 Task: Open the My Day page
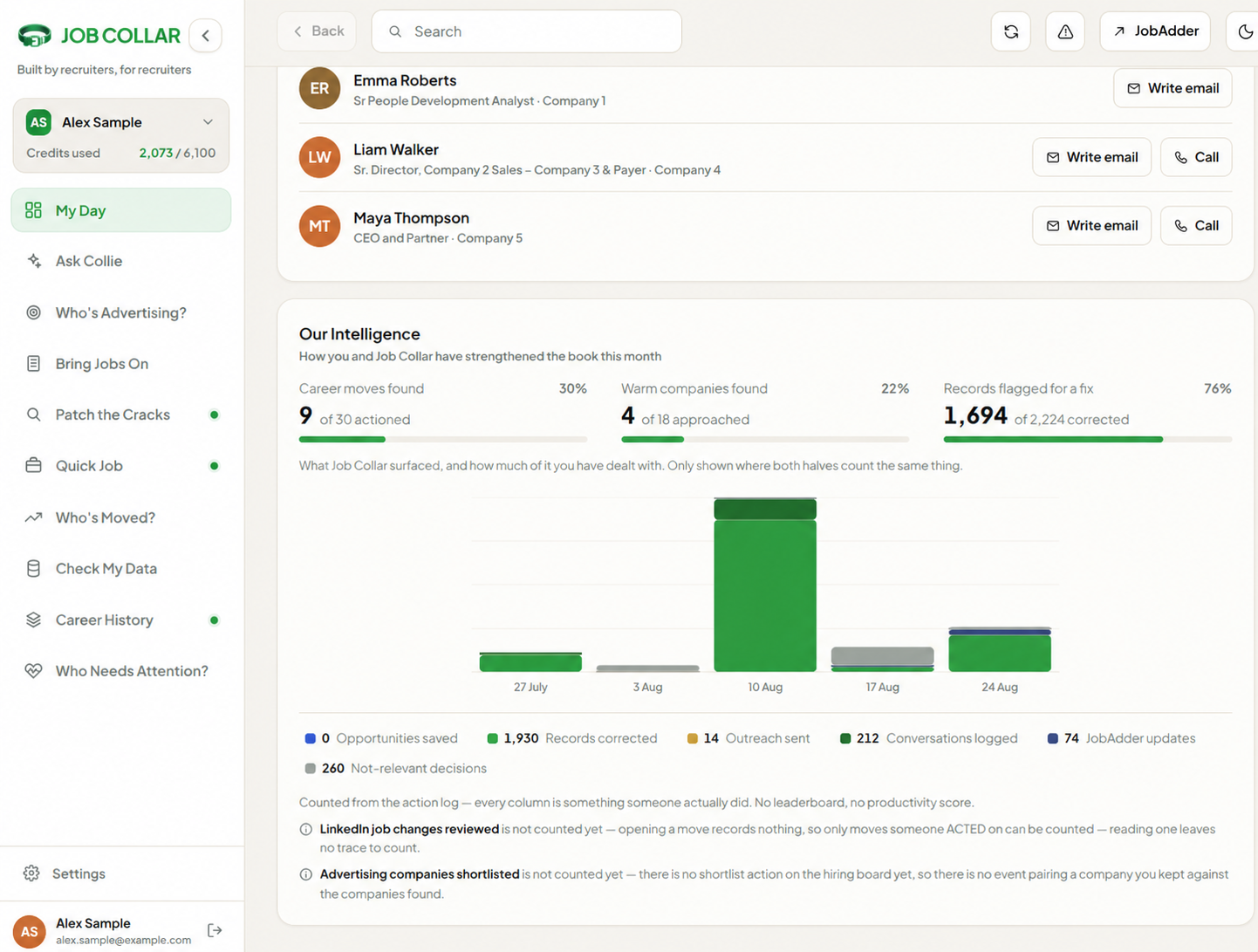click(x=121, y=210)
